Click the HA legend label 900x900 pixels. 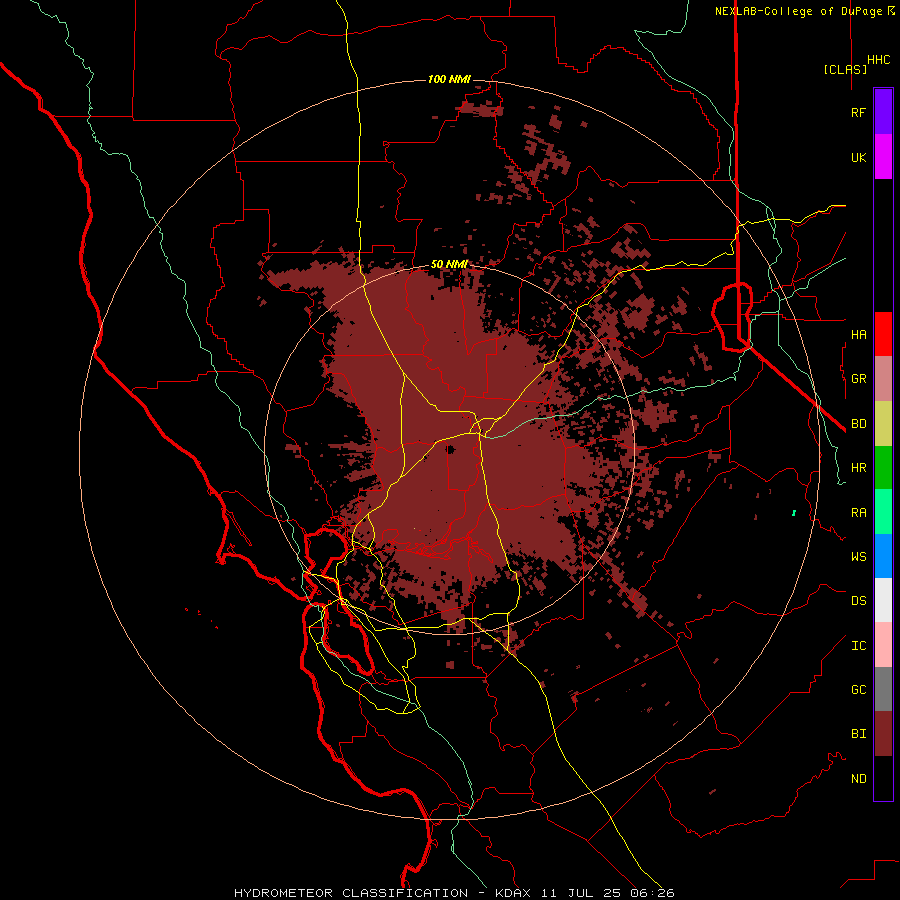coord(858,334)
